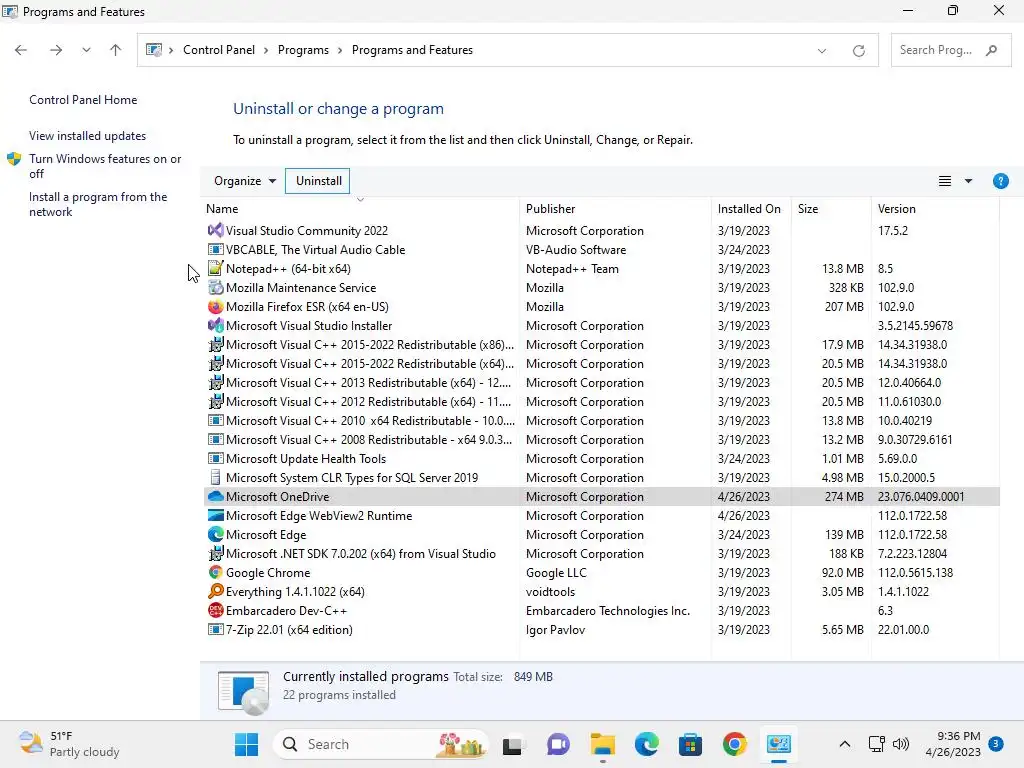1024x768 pixels.
Task: Expand the chevron after Control Panel breadcrumb
Action: (266, 50)
